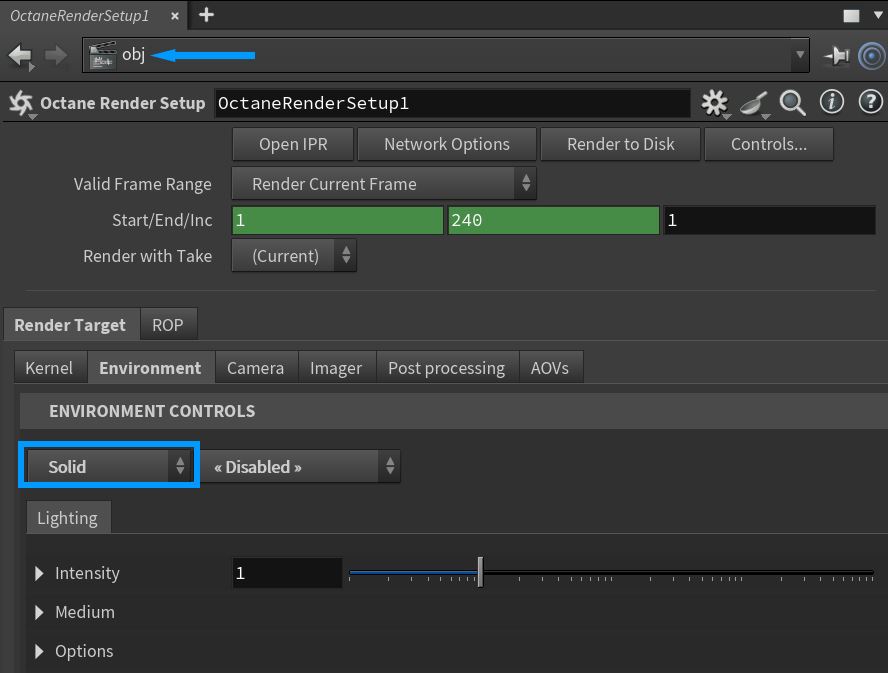The height and width of the screenshot is (673, 888).
Task: Switch to the ROP tab
Action: click(x=168, y=325)
